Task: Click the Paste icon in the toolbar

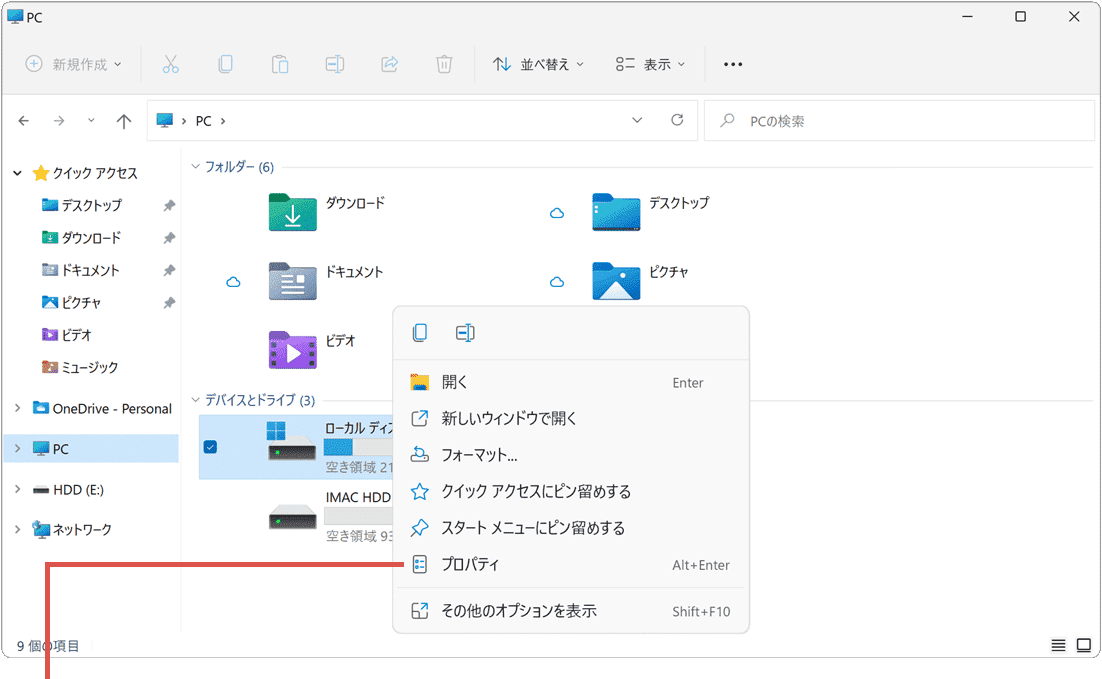Action: [x=280, y=63]
